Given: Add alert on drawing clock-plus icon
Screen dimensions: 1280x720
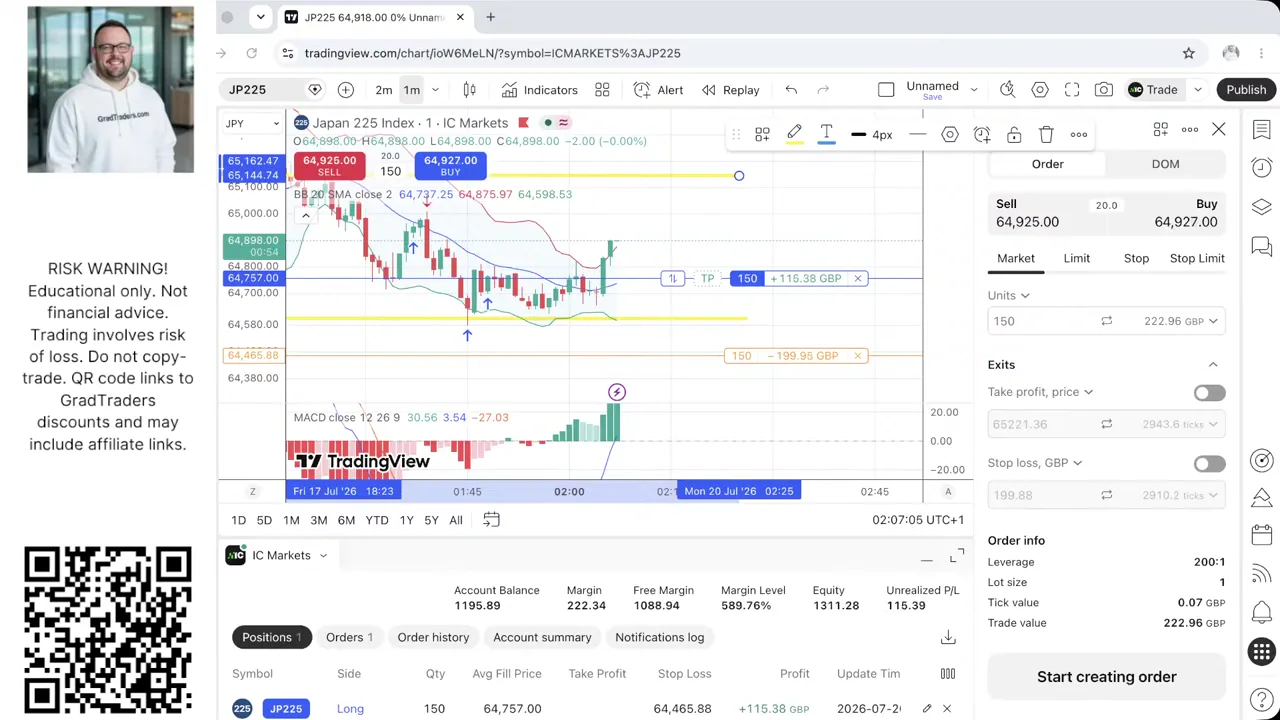Looking at the screenshot, I should 982,134.
